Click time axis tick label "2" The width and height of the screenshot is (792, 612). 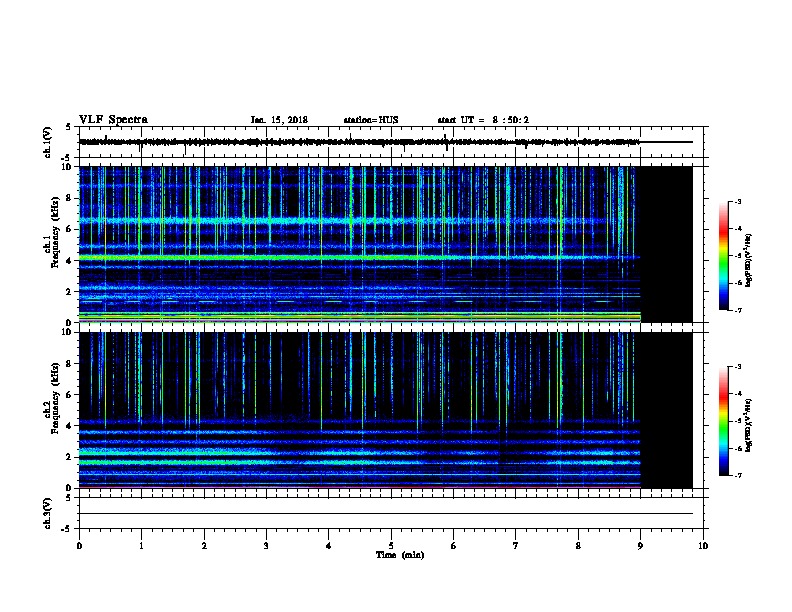204,545
